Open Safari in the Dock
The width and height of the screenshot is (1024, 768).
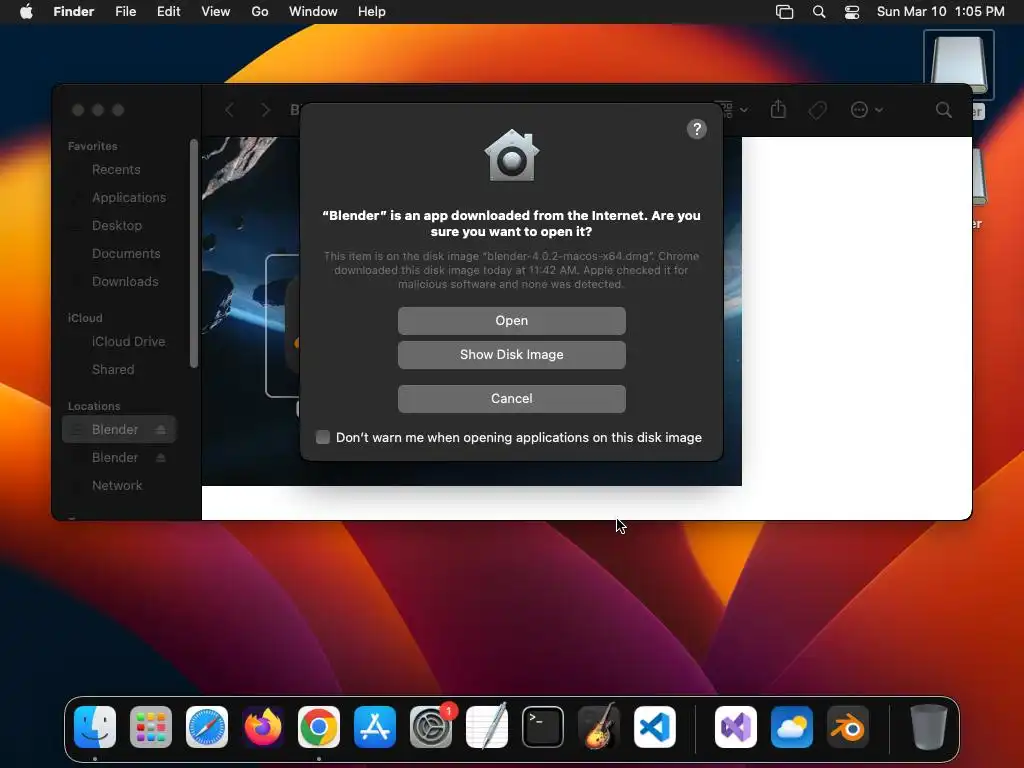point(207,727)
